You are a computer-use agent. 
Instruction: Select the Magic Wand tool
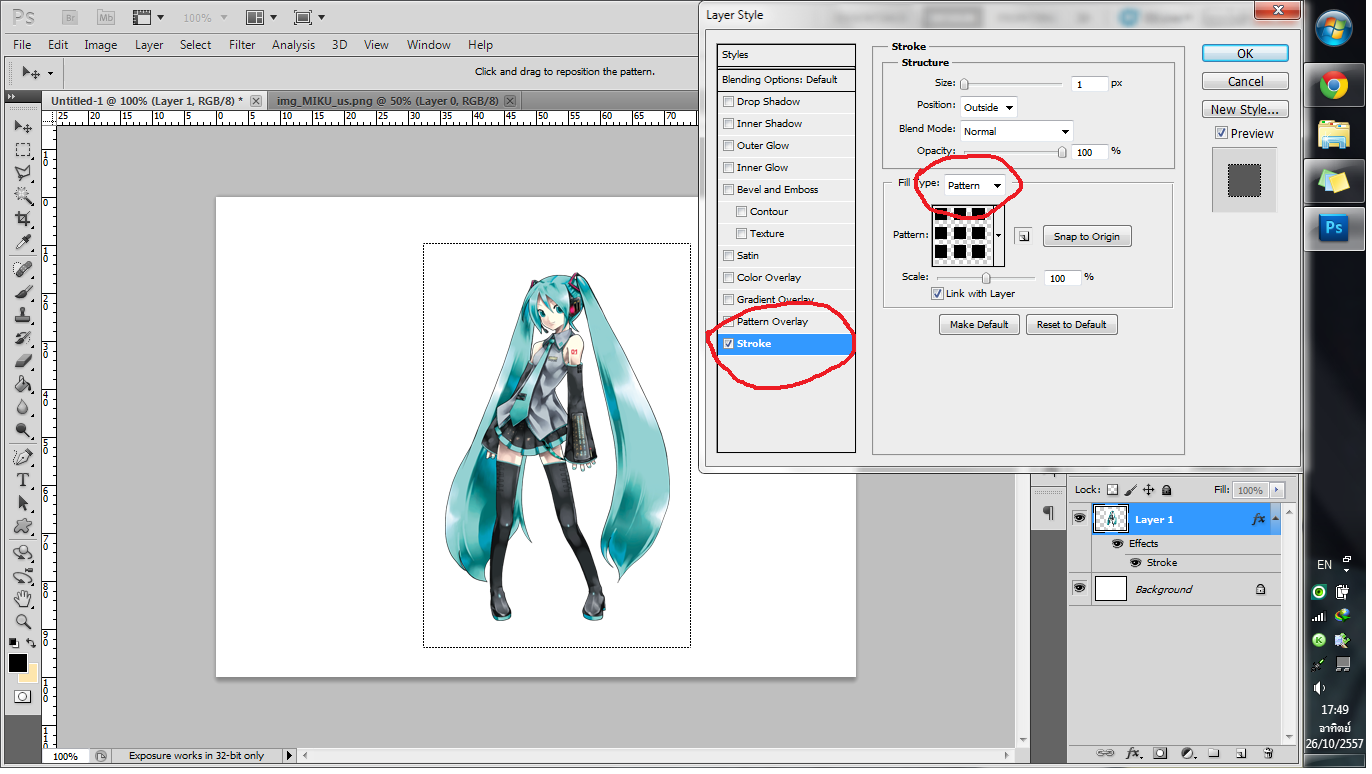22,196
